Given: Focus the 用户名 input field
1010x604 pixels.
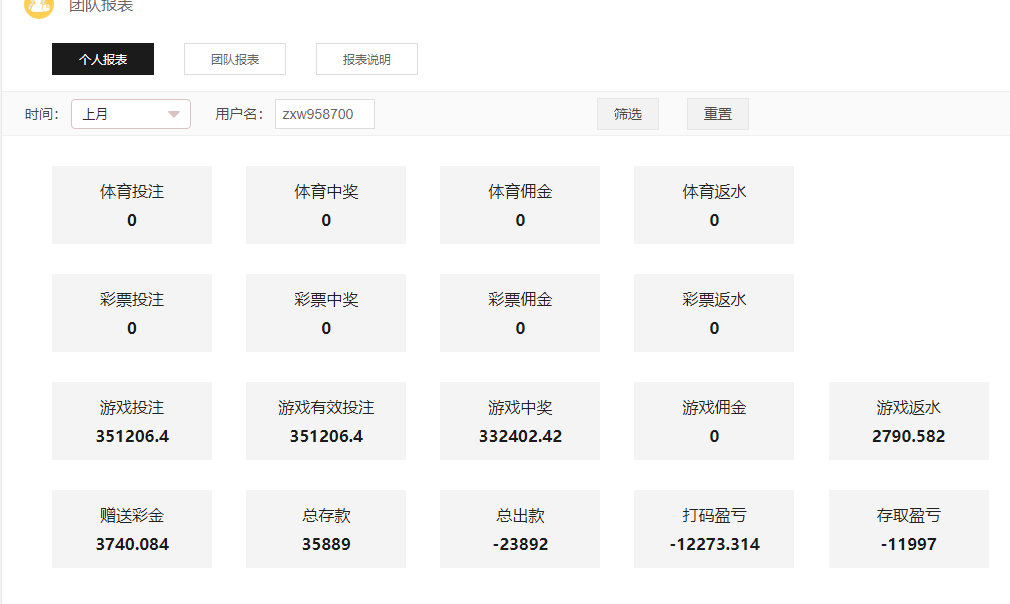Looking at the screenshot, I should tap(325, 114).
